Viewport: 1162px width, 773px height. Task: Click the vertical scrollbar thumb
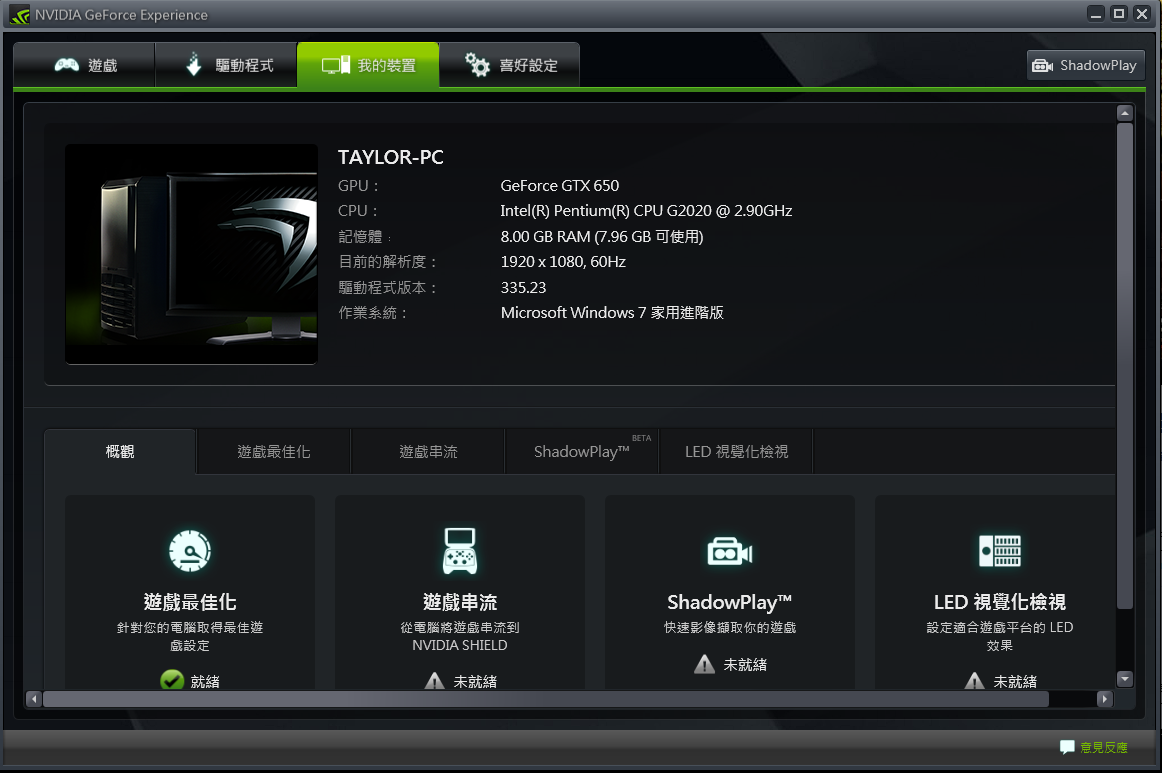[1125, 366]
